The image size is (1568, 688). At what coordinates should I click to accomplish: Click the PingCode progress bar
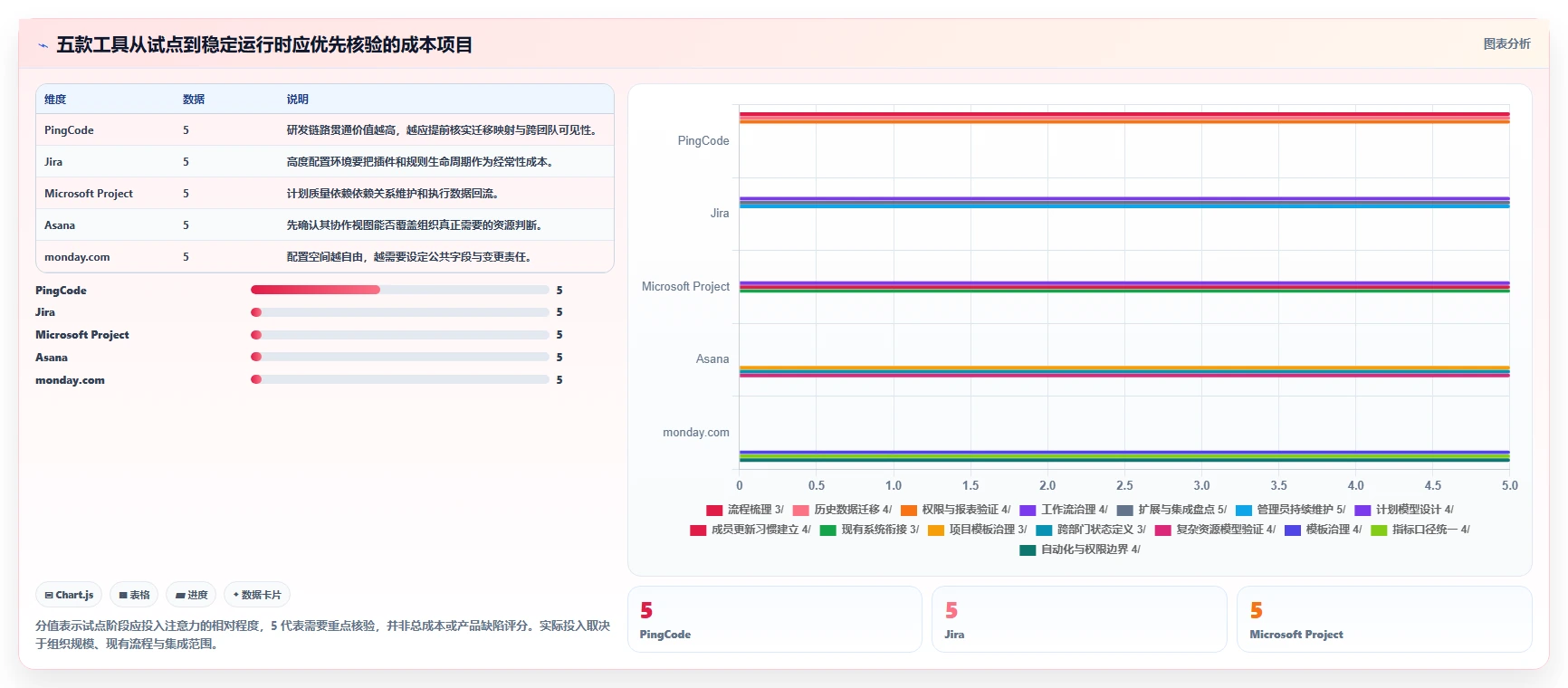click(x=400, y=290)
